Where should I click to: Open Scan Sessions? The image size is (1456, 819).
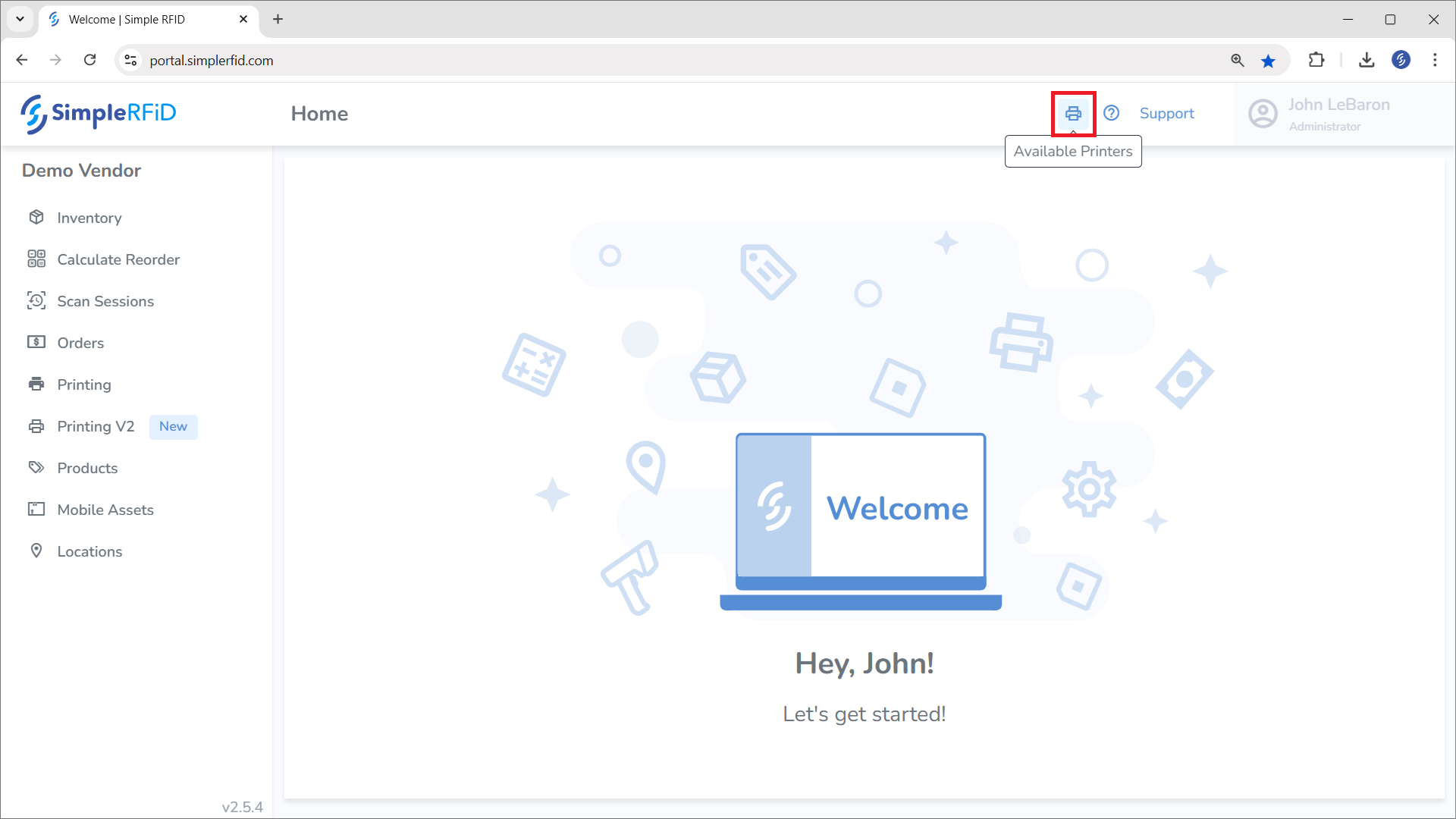(105, 301)
